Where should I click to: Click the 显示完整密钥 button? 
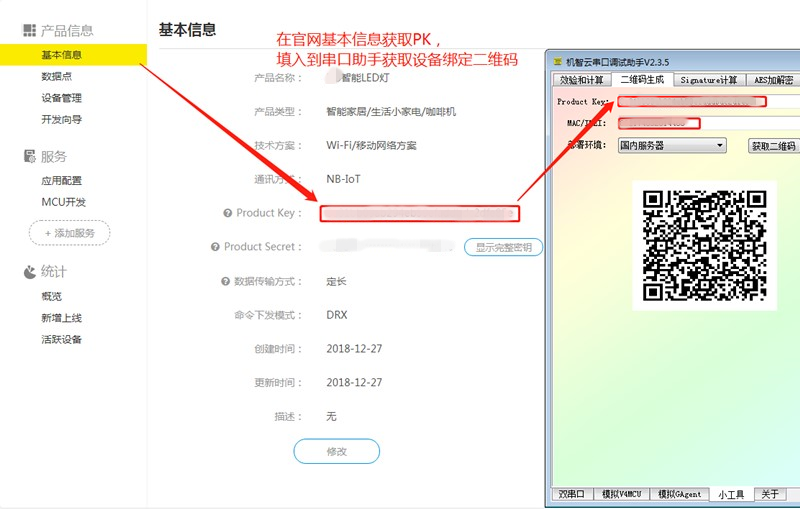click(503, 247)
